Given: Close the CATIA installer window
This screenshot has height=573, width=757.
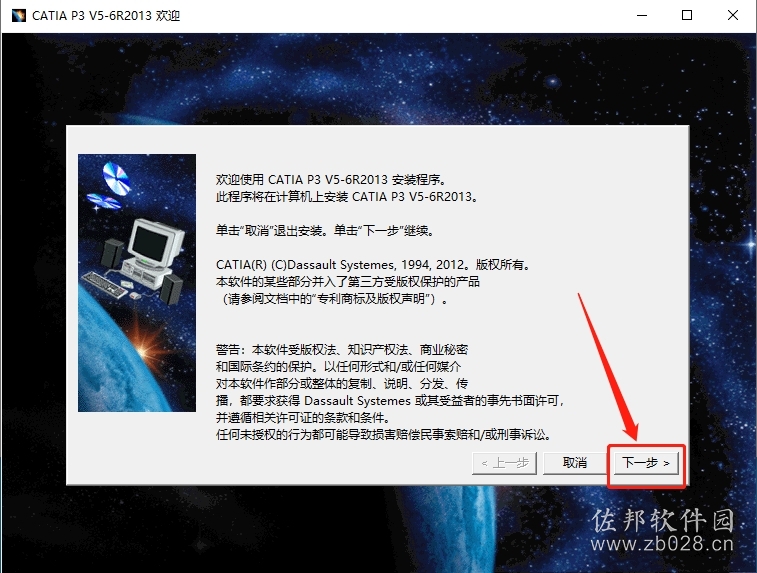Looking at the screenshot, I should (732, 15).
